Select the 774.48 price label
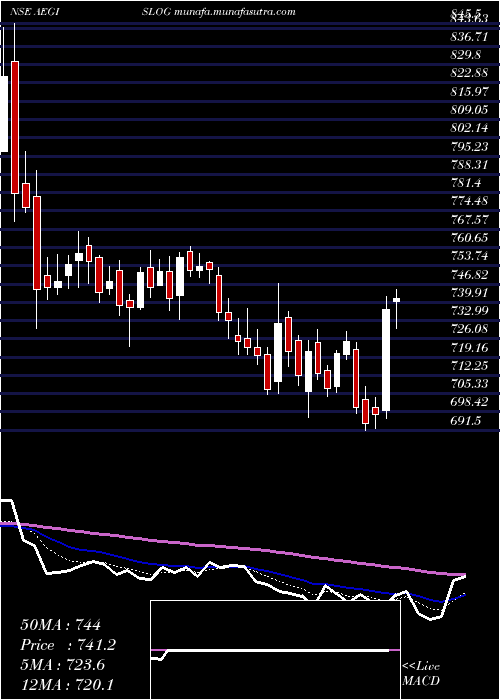This screenshot has width=500, height=700. pyautogui.click(x=469, y=201)
